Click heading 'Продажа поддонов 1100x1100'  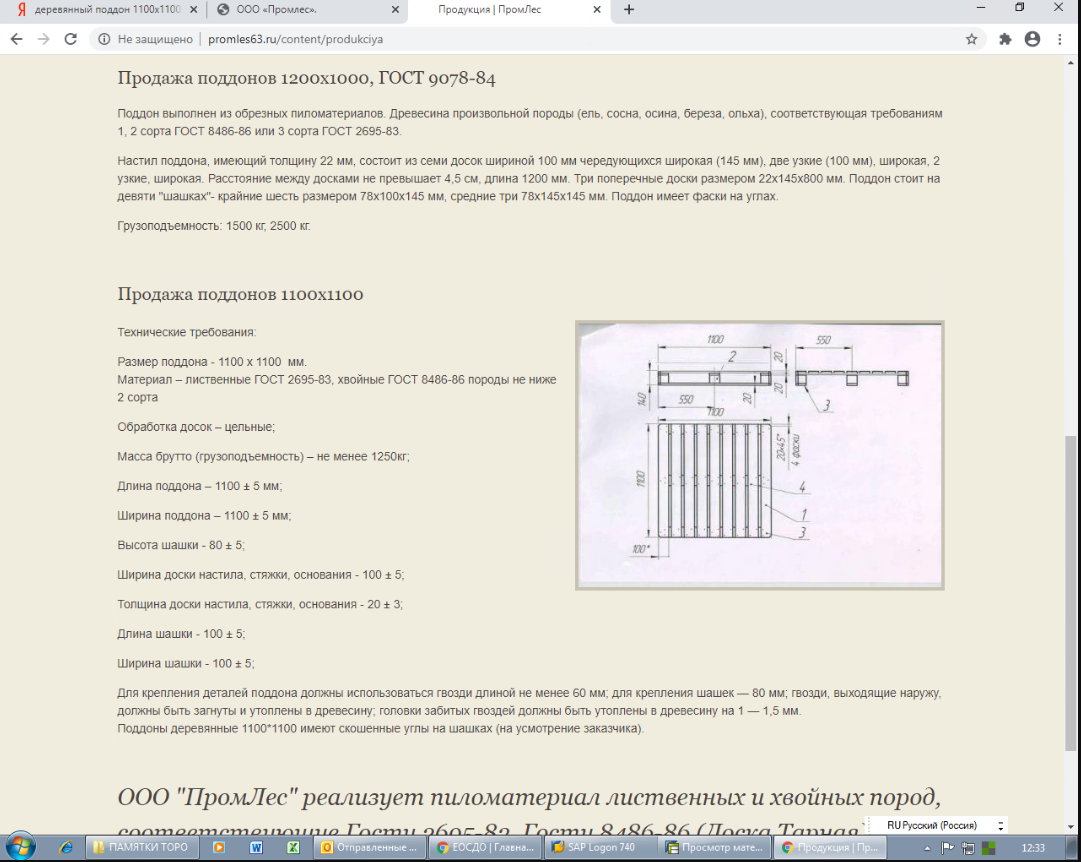click(240, 294)
